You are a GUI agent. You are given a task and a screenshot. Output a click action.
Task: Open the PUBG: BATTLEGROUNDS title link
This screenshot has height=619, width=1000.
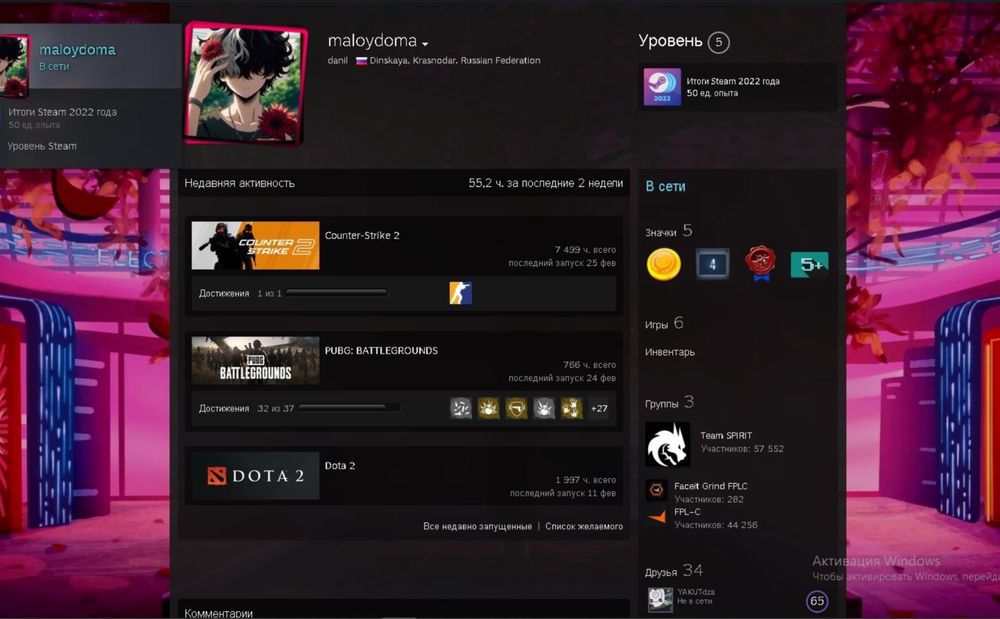pos(381,351)
